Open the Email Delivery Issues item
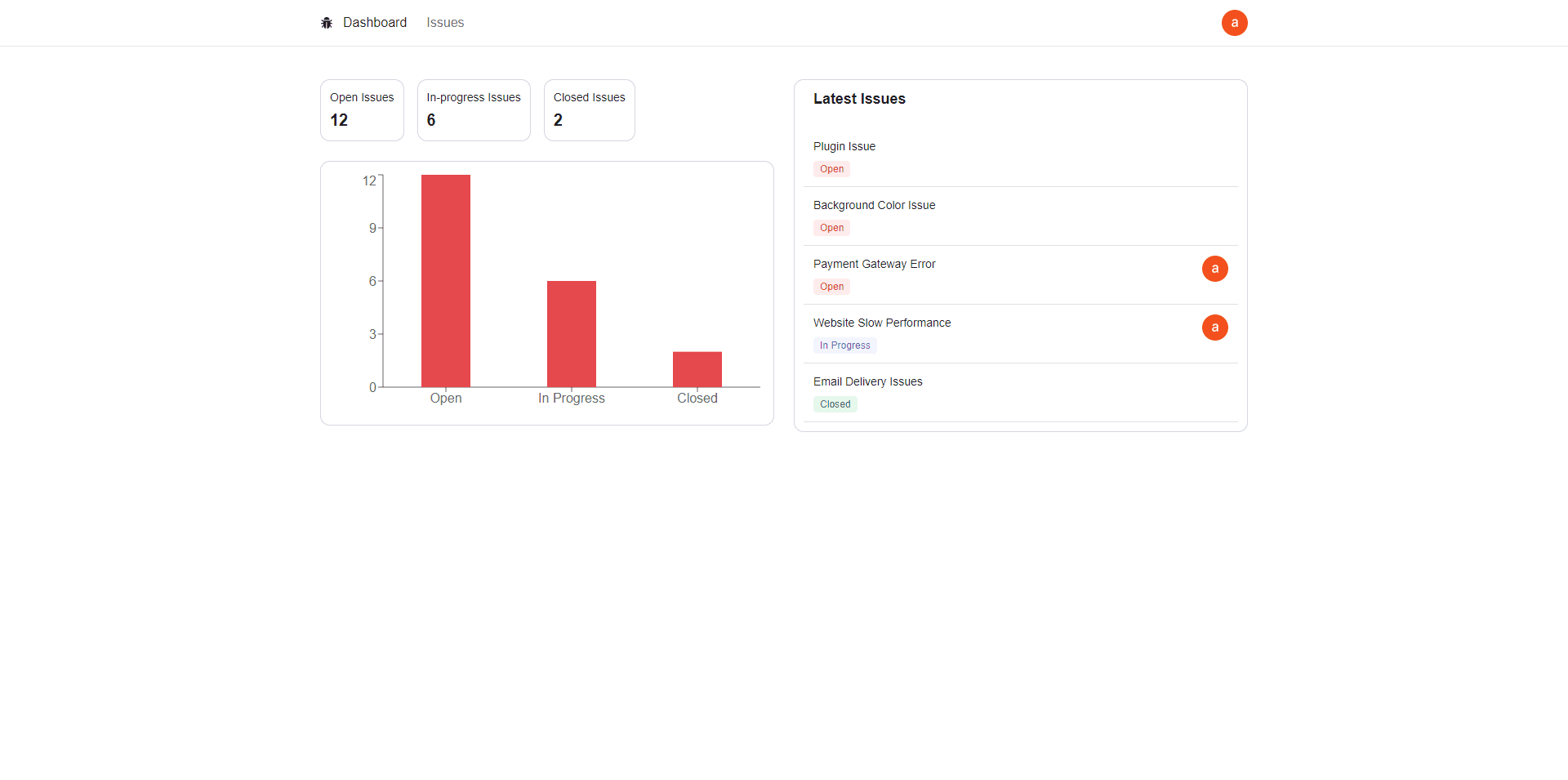Image resolution: width=1568 pixels, height=780 pixels. (867, 381)
